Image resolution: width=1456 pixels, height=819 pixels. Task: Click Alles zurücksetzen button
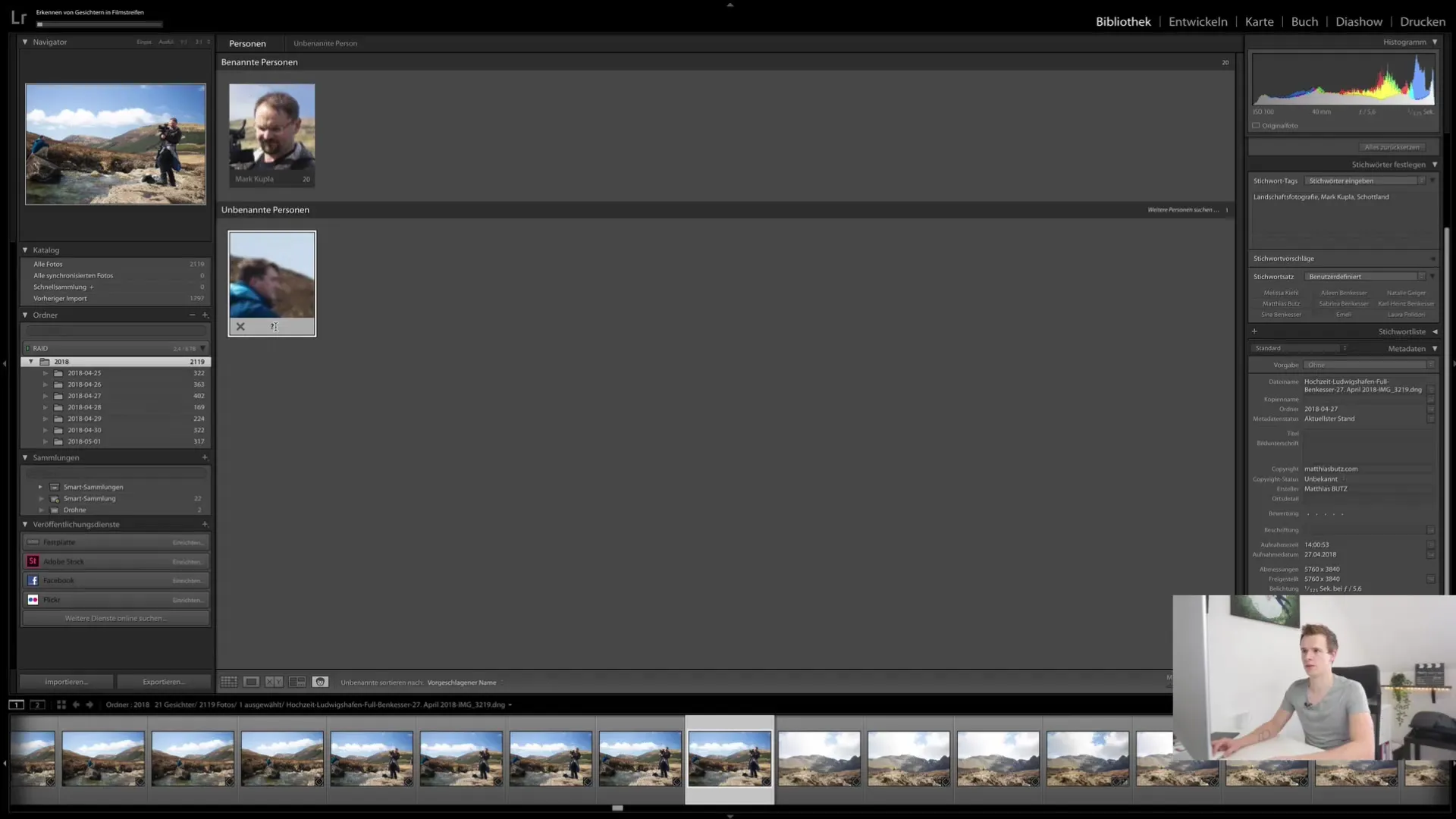1392,147
